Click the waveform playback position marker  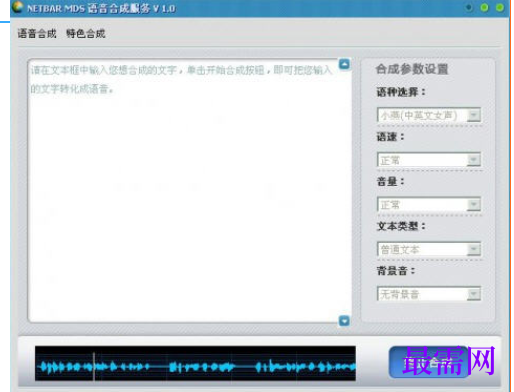click(x=94, y=366)
